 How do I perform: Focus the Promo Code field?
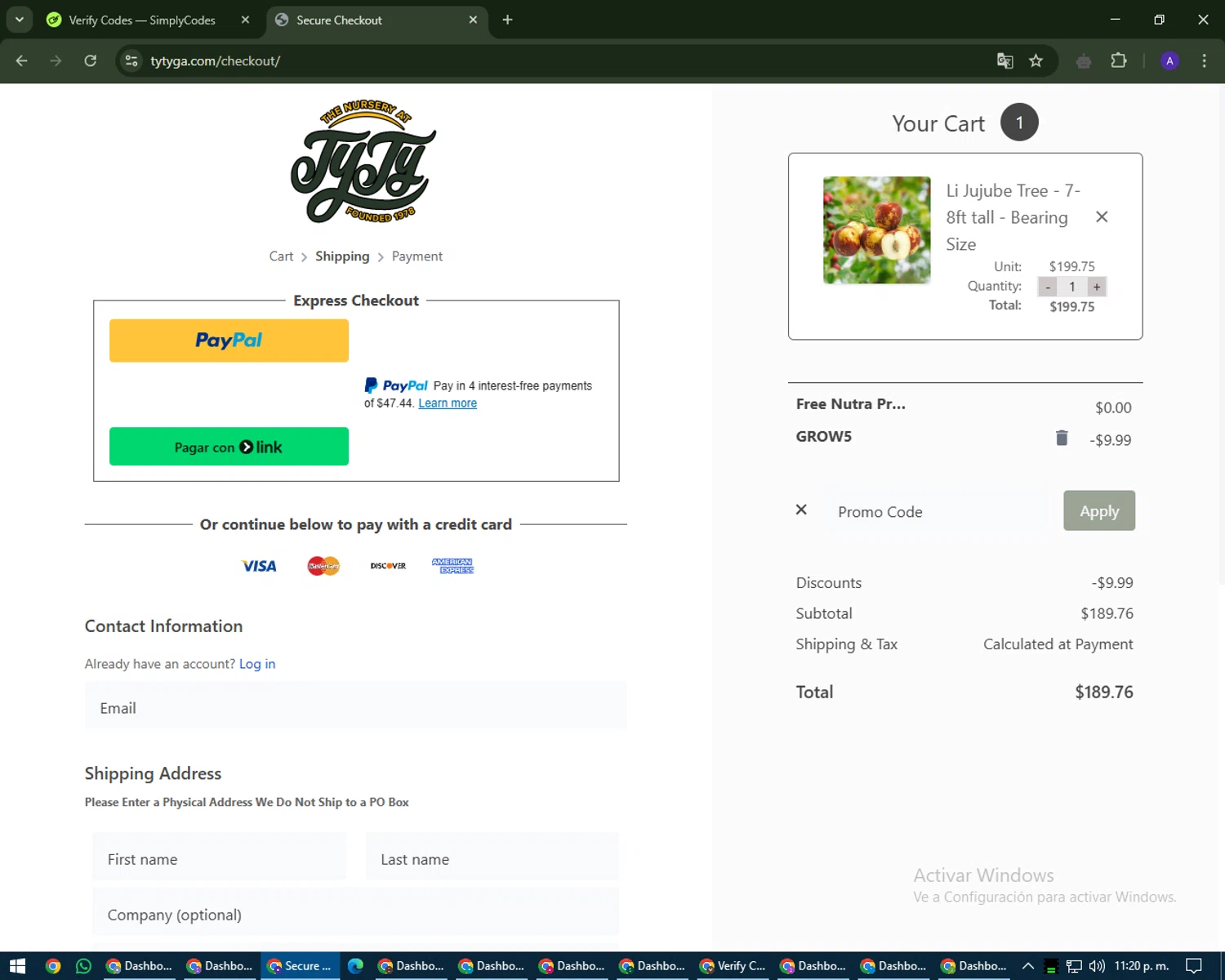pyautogui.click(x=935, y=511)
